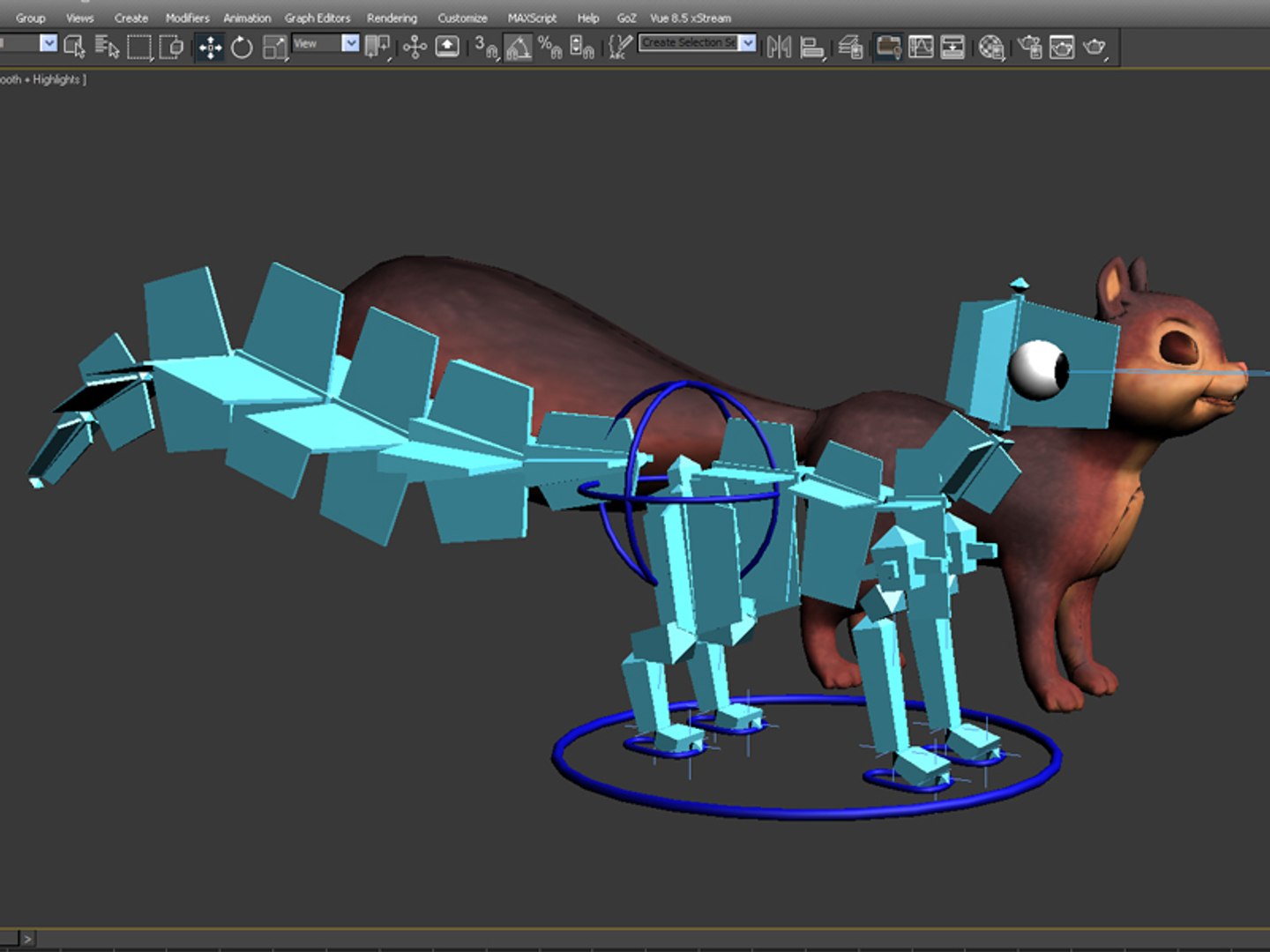Image resolution: width=1270 pixels, height=952 pixels.
Task: Pick the Select and Scale tool
Action: tap(275, 47)
